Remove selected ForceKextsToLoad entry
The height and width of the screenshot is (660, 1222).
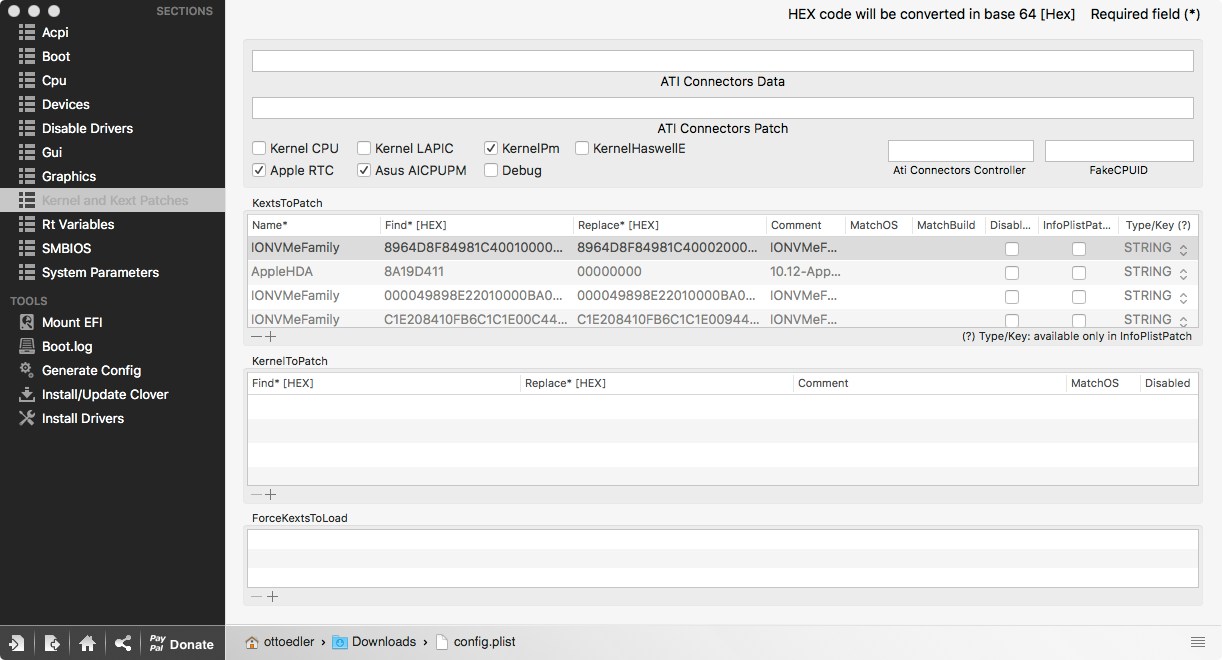click(256, 596)
